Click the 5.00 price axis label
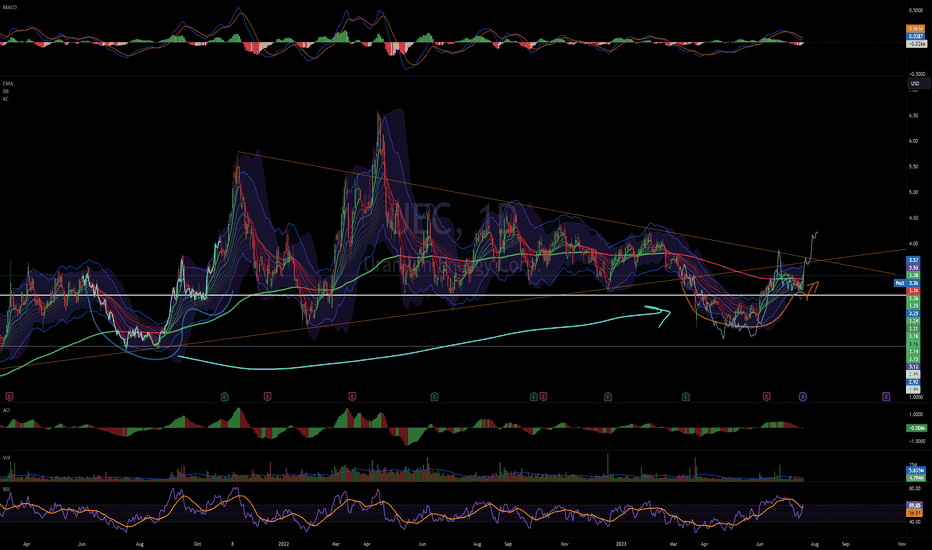Screen dimensions: 932x550 pyautogui.click(x=913, y=192)
